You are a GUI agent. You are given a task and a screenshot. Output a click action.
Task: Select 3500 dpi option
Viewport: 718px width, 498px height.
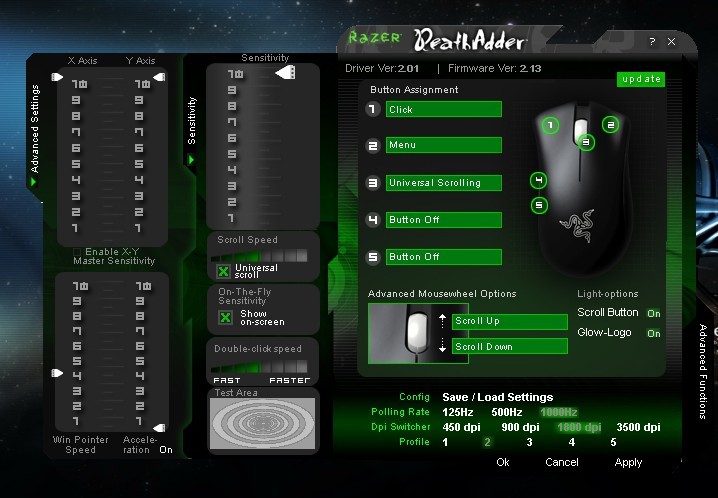[638, 427]
